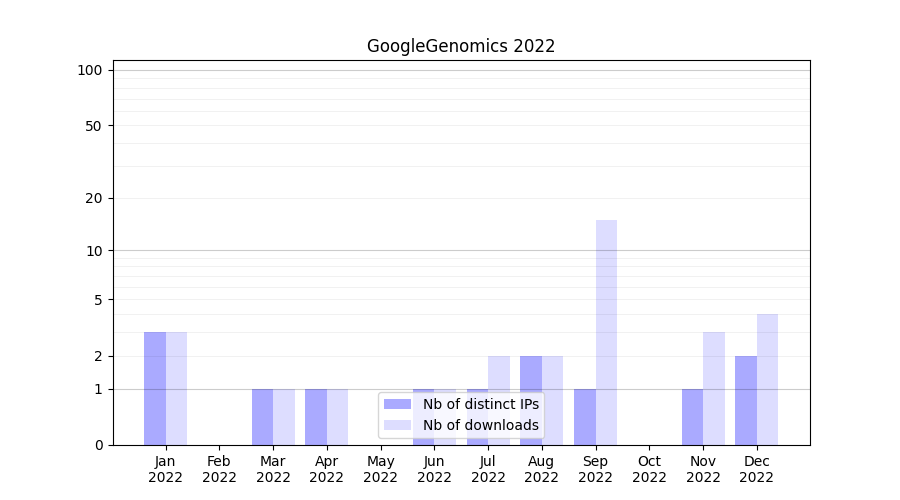Screen dimensions: 900x500
Task: Click the Aug 2022 distinct IPs bar
Action: (x=531, y=400)
